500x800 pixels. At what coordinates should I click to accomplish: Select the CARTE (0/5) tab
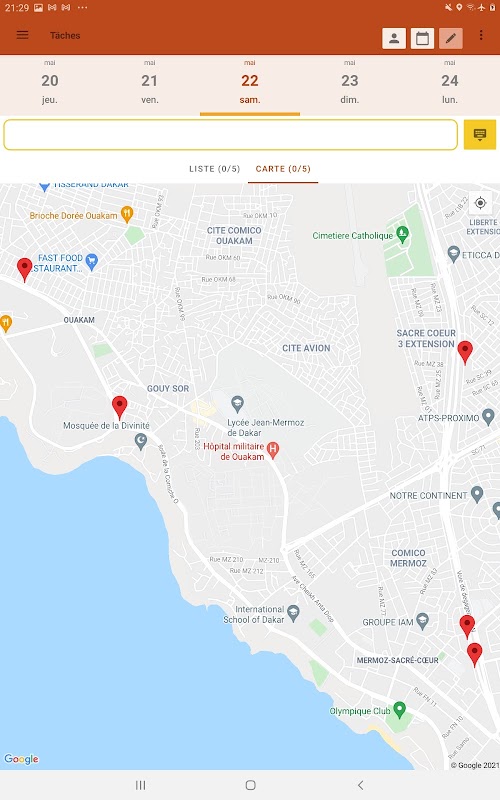[x=283, y=169]
